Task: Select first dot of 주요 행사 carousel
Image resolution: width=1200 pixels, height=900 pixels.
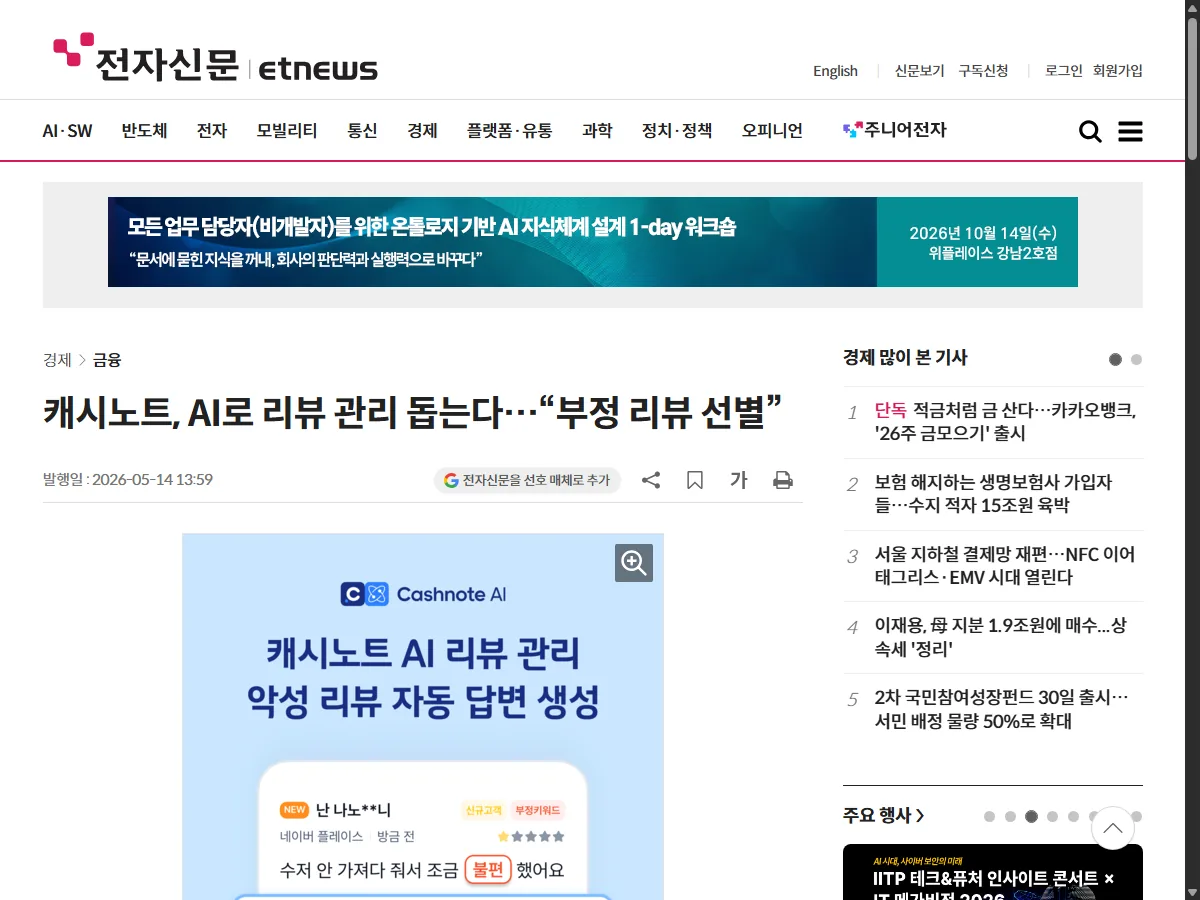Action: click(989, 816)
